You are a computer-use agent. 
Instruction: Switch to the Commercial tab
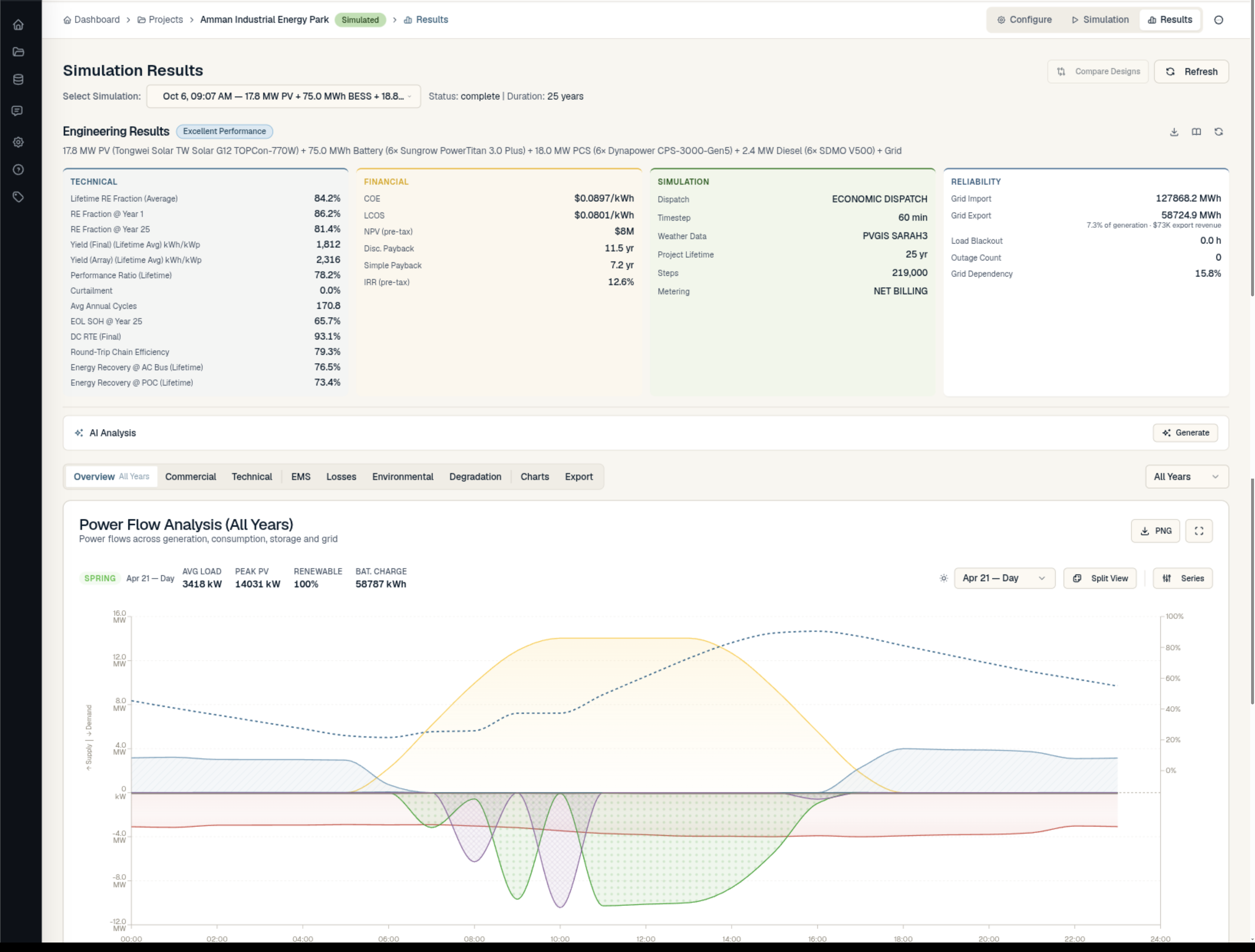[191, 477]
